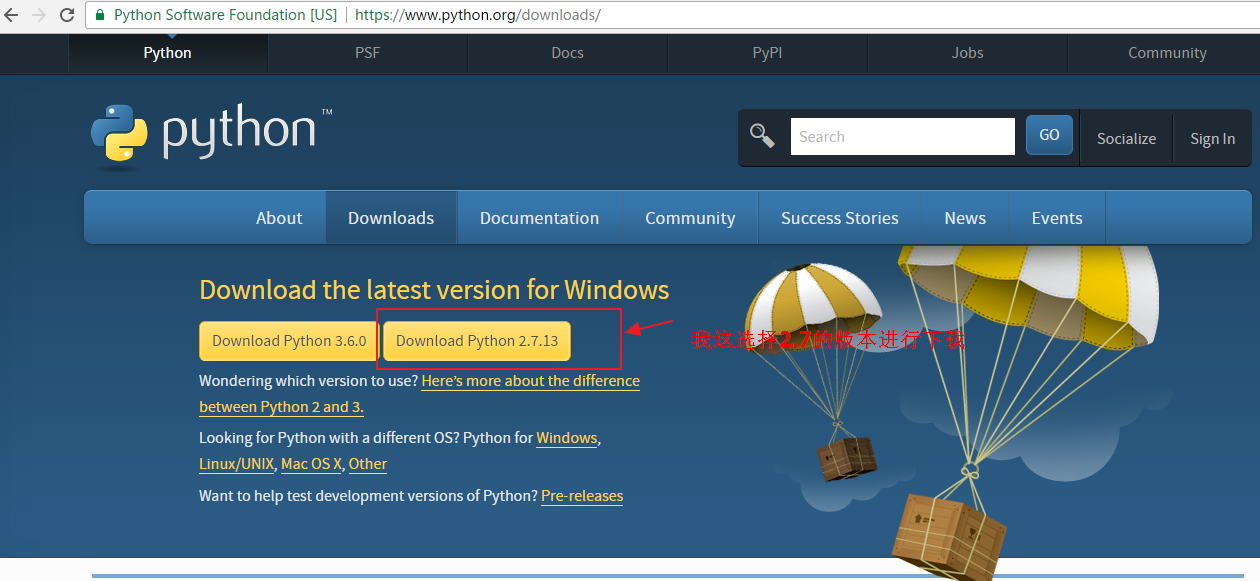The image size is (1260, 581).
Task: Open the Python 2 and 3 difference link
Action: pos(530,381)
